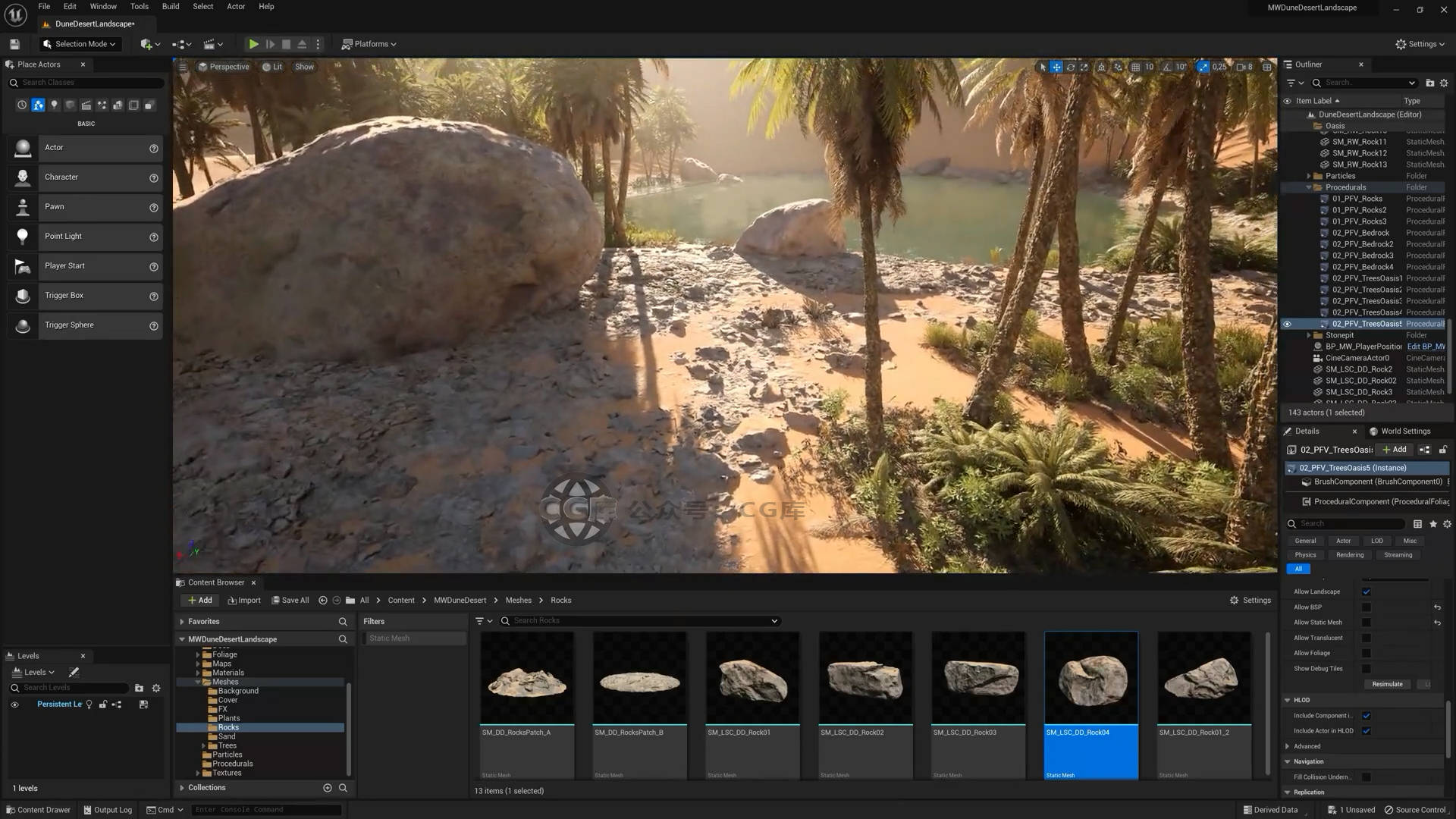Click the save level icon
This screenshot has height=819, width=1456.
pyautogui.click(x=14, y=44)
